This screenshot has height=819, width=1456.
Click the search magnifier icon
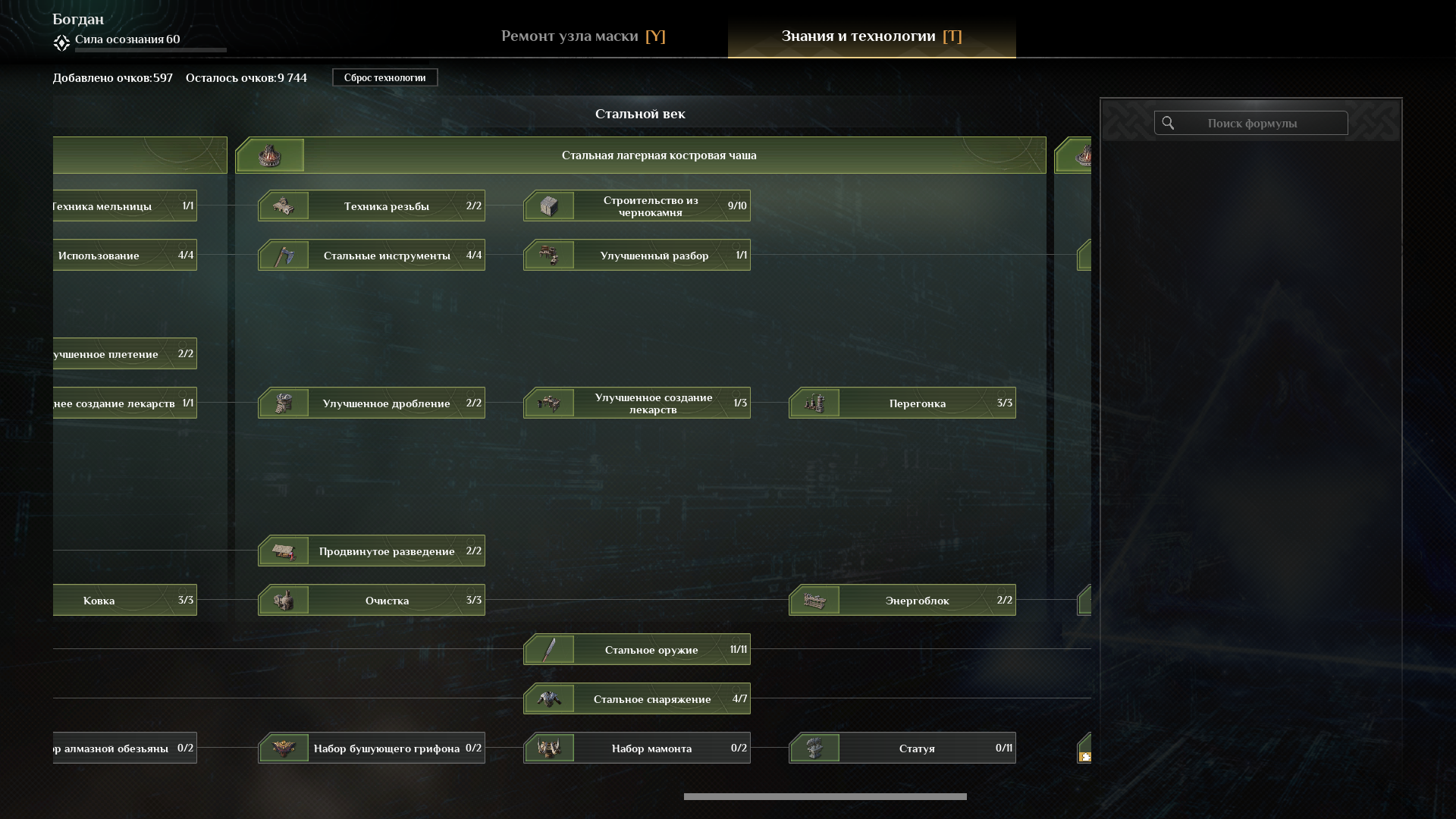[1168, 123]
